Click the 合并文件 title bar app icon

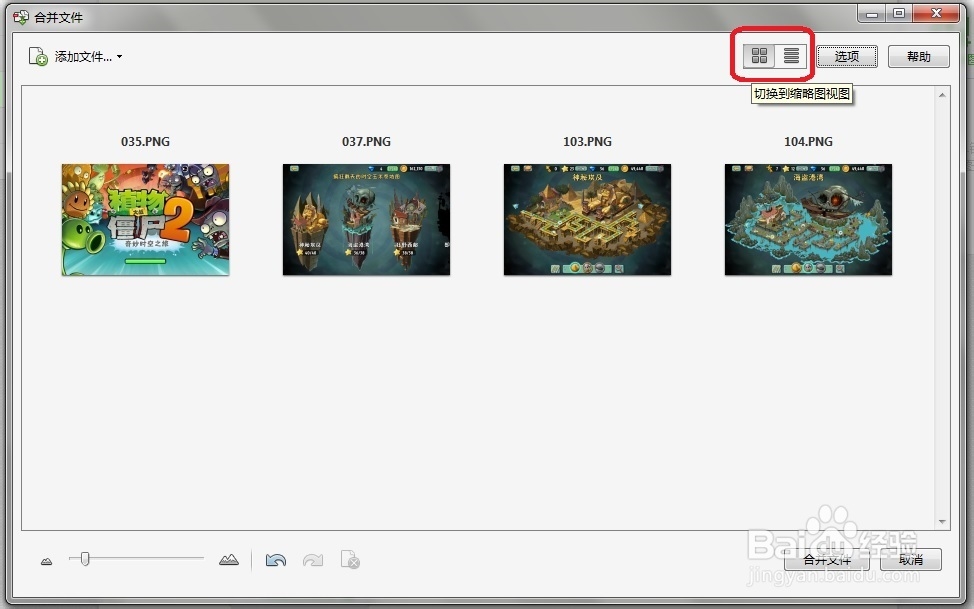click(x=21, y=17)
